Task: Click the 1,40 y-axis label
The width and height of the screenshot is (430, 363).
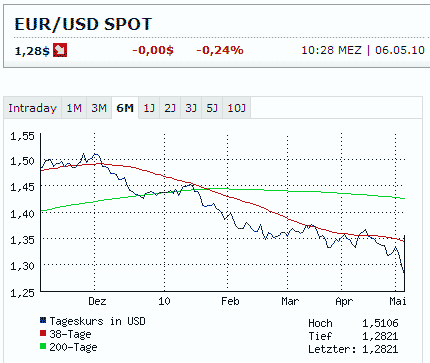Action: [22, 214]
